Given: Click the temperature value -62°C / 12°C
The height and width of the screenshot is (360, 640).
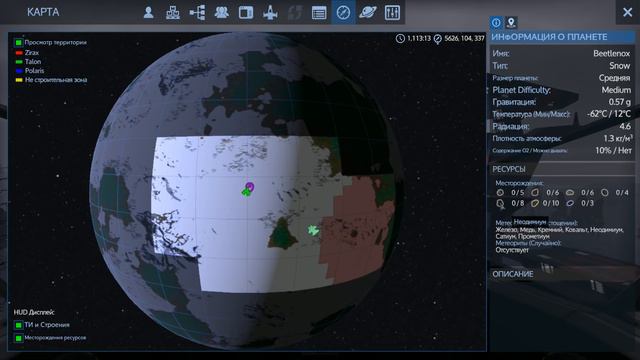Looking at the screenshot, I should [x=609, y=114].
